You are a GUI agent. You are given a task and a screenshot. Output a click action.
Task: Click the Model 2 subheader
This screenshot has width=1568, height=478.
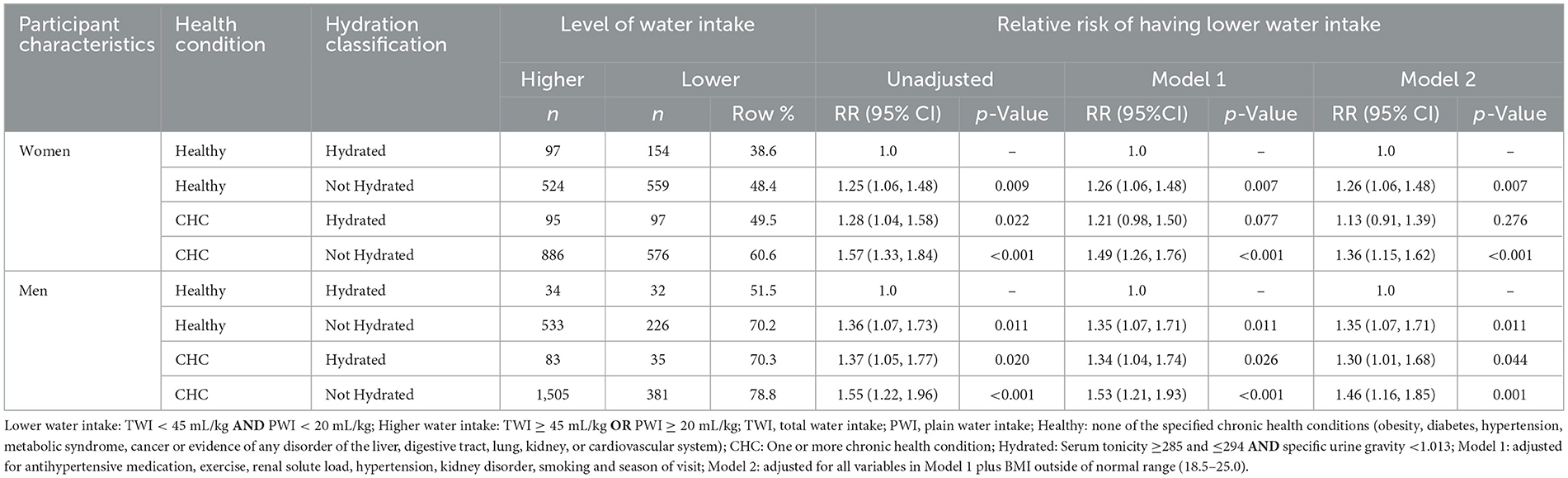(1438, 79)
